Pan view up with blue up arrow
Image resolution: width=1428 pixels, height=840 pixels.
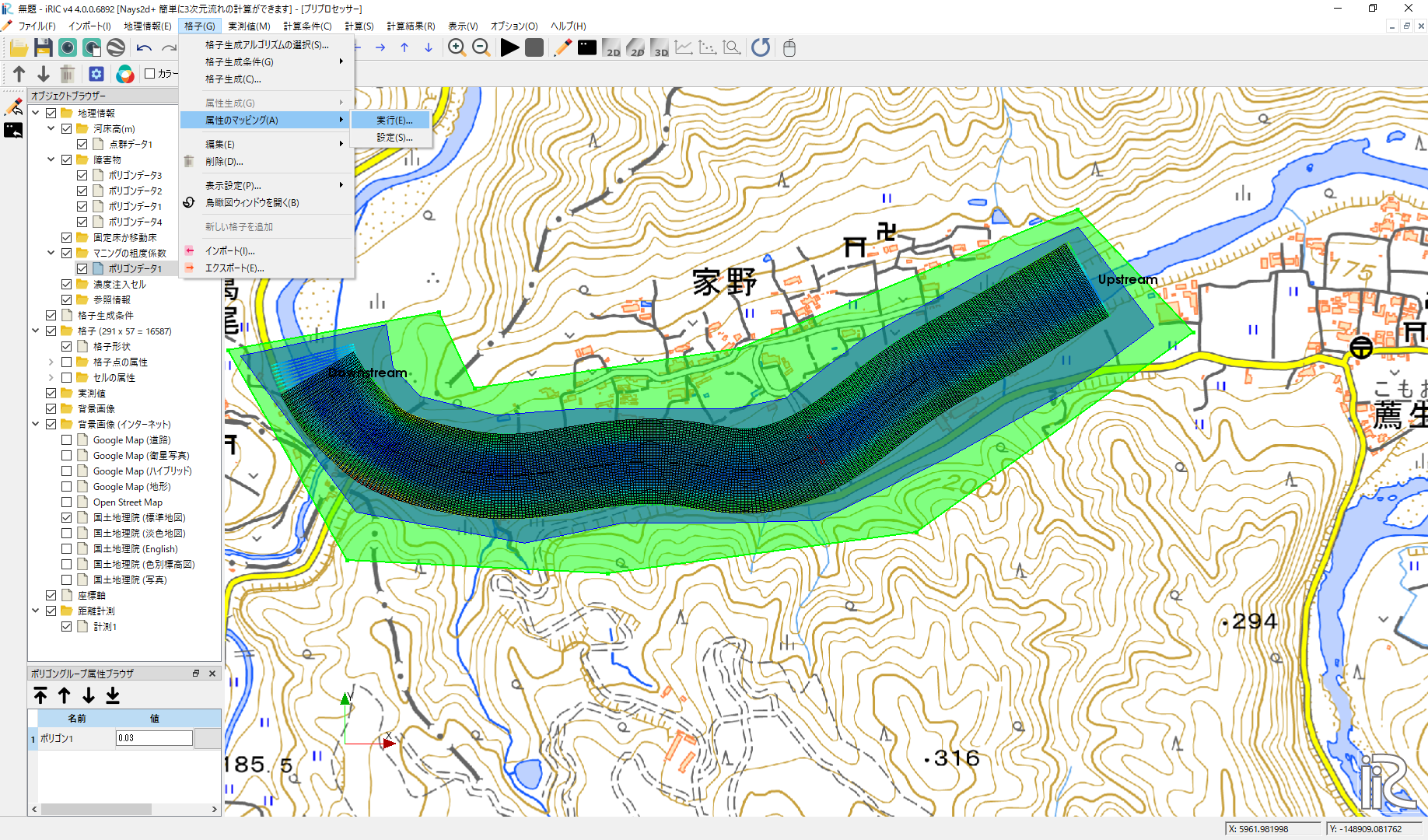point(404,48)
